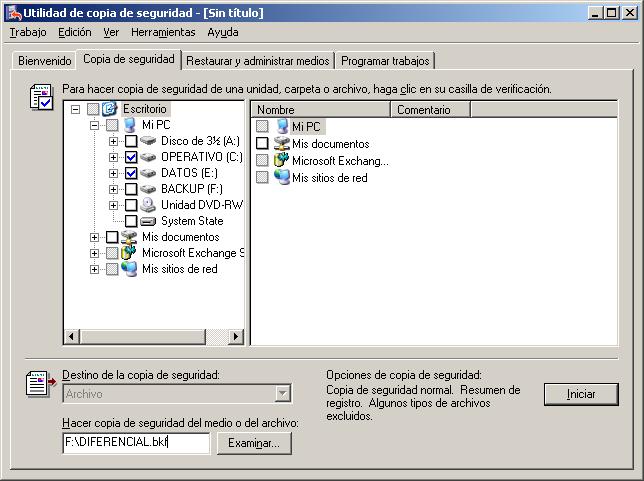Select the Mi PC computer icon in tree

(x=129, y=125)
